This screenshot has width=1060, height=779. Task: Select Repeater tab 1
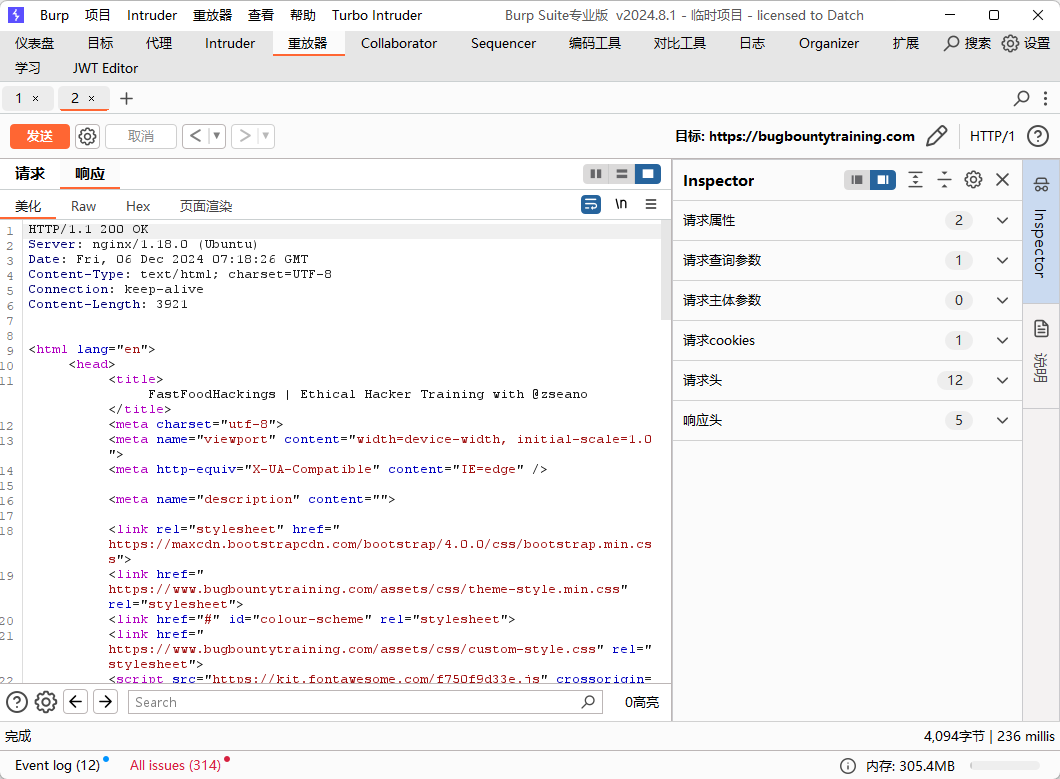19,99
